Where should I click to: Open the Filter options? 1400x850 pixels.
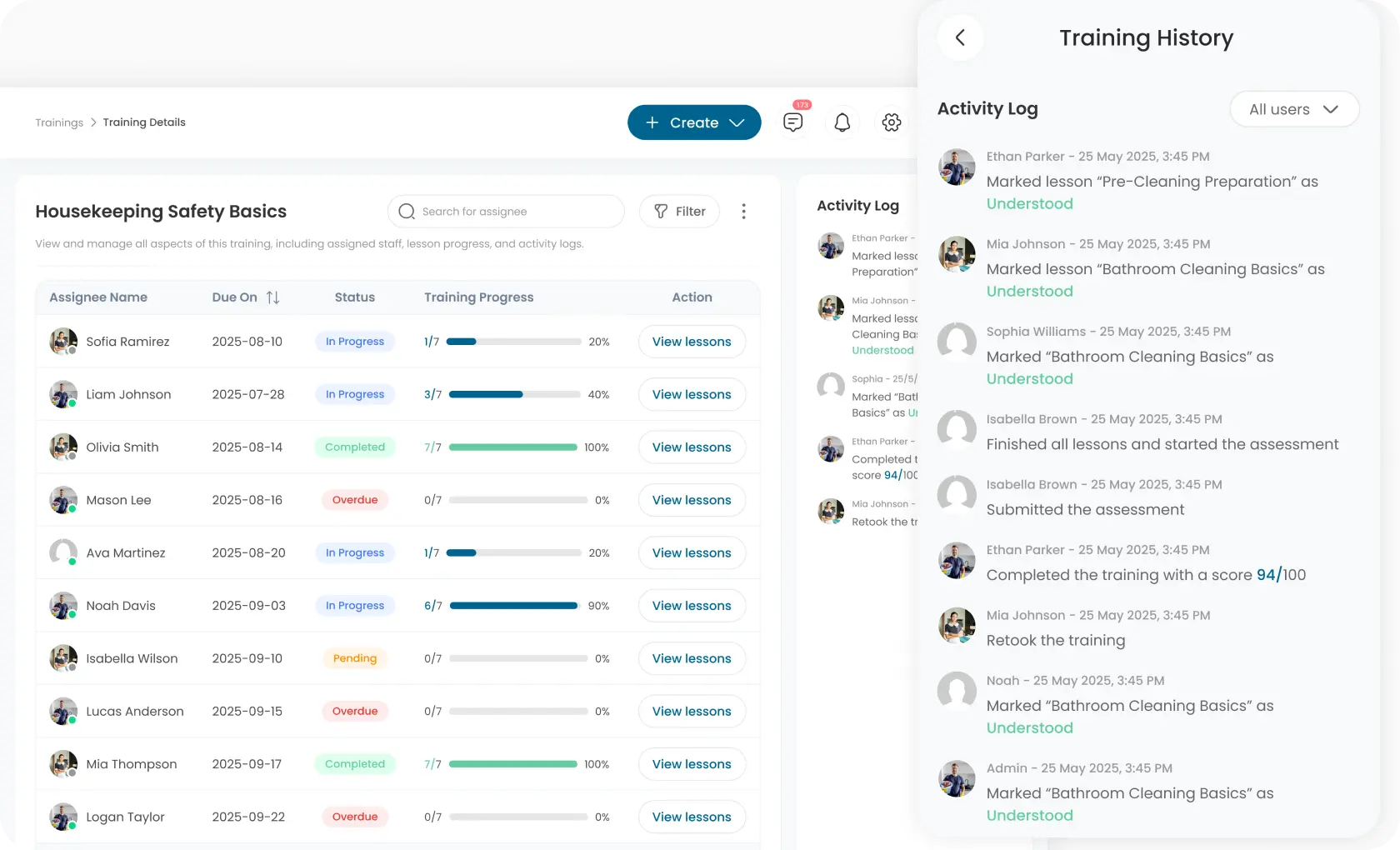point(679,212)
